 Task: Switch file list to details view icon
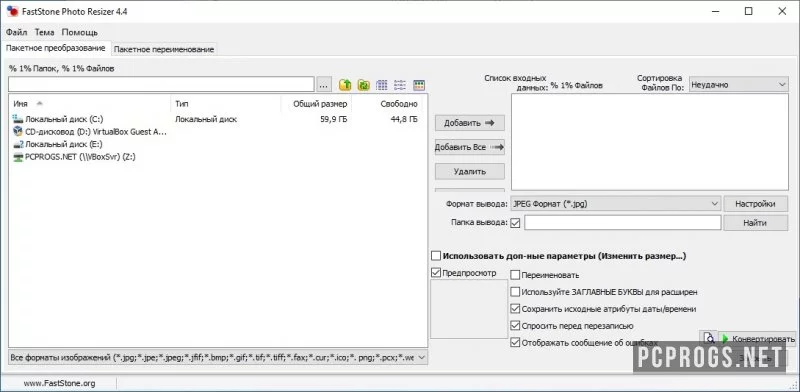click(x=400, y=85)
